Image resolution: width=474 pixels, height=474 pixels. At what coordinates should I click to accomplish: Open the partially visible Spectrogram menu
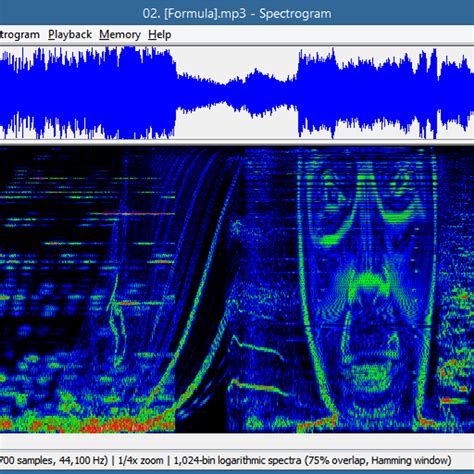[x=20, y=35]
